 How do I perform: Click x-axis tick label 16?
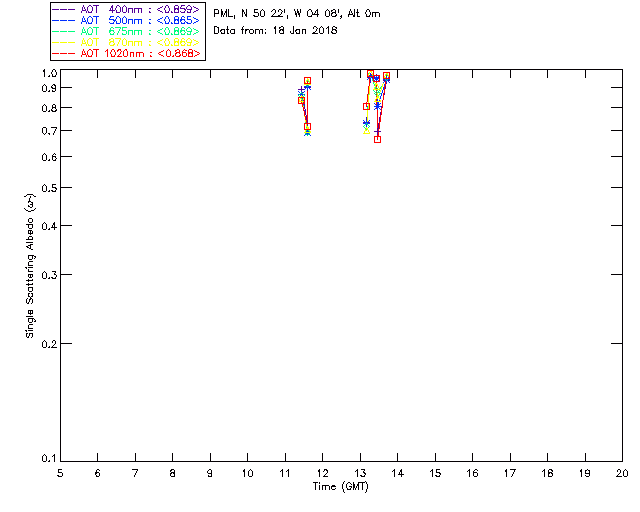473,473
